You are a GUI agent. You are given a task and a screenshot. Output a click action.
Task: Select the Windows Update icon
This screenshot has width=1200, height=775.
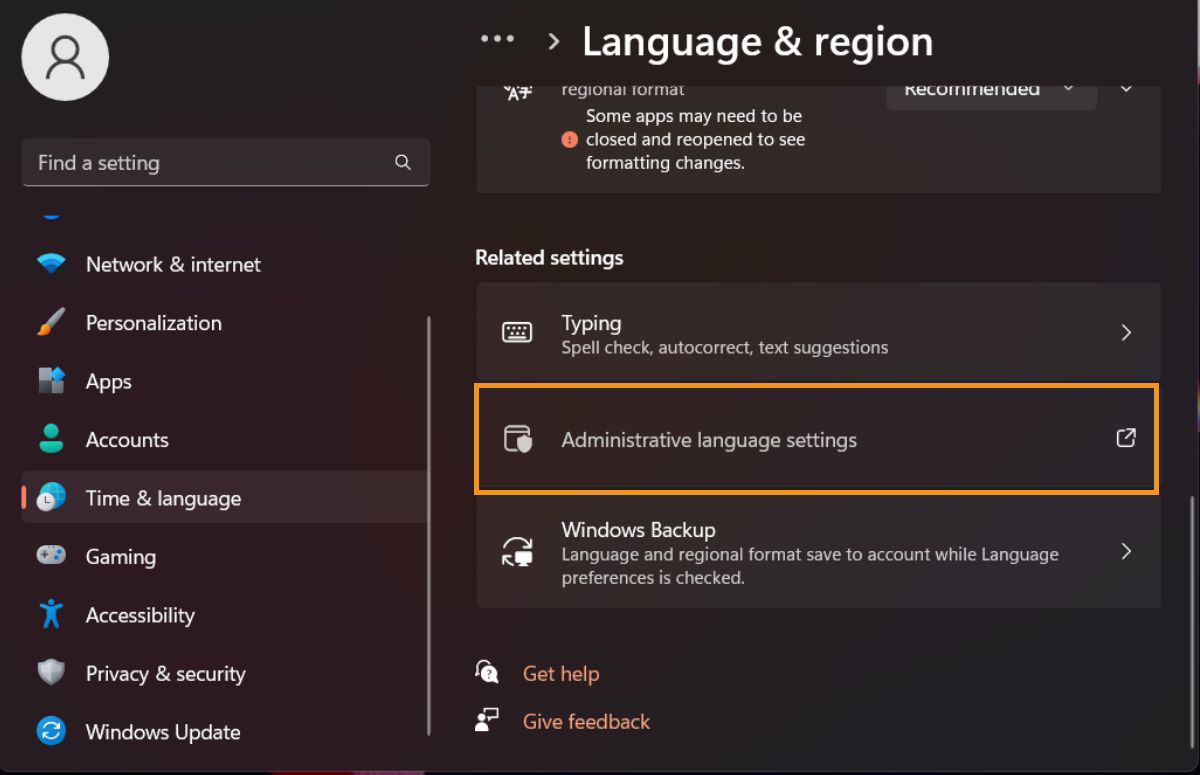50,731
